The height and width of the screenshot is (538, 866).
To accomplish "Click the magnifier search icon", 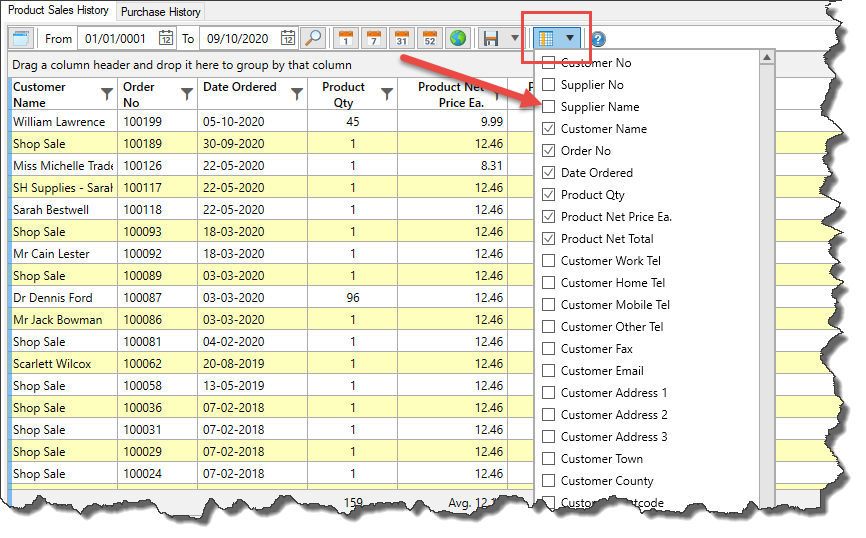I will coord(313,39).
